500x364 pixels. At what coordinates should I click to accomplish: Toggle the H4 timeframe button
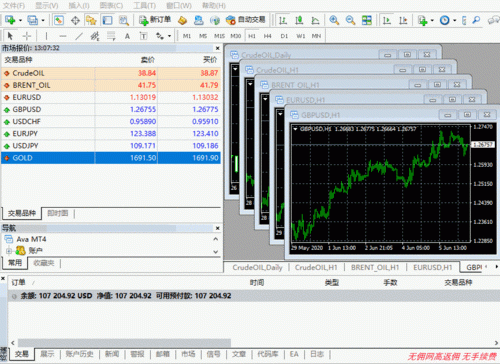tap(267, 36)
